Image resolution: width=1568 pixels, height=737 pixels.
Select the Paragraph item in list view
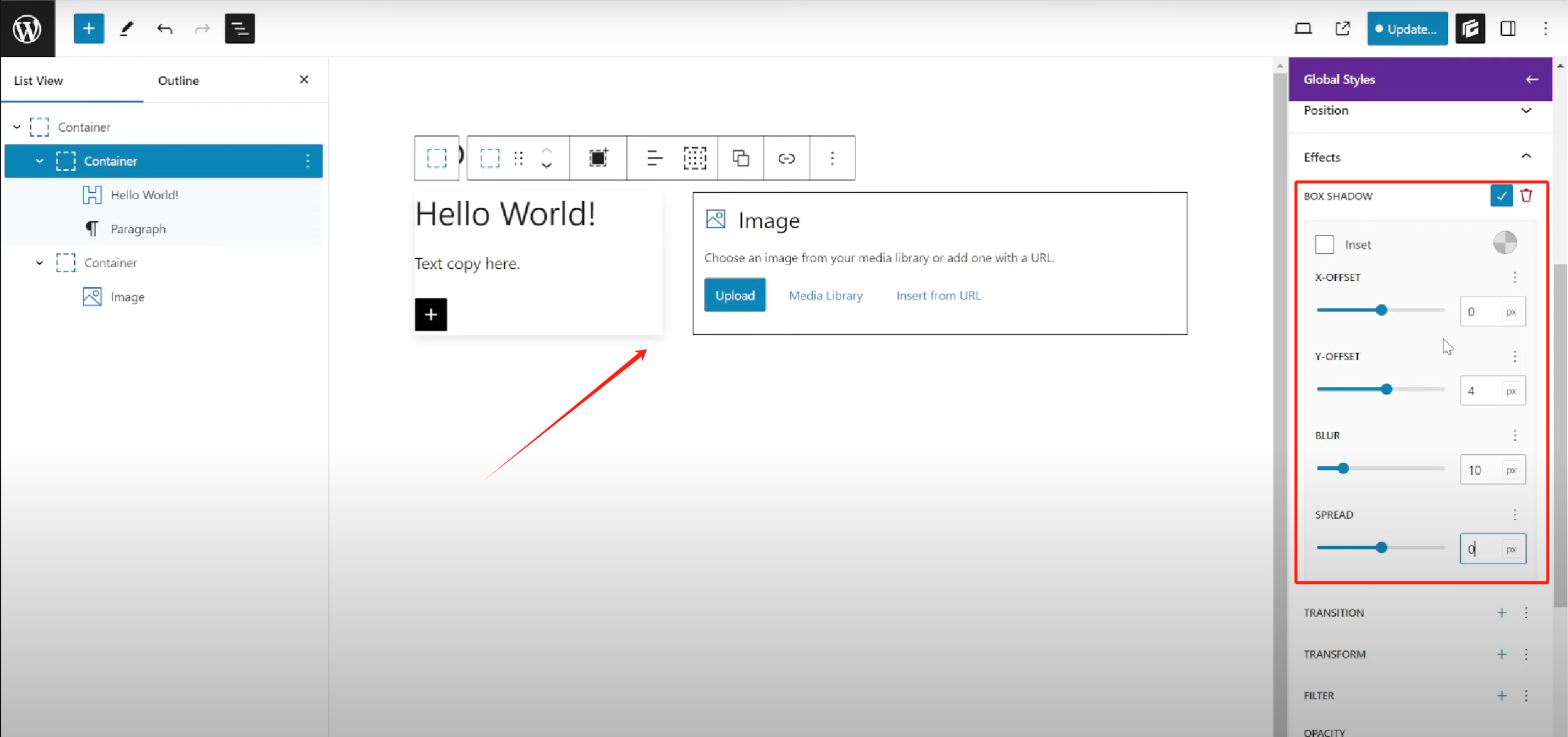pyautogui.click(x=138, y=229)
